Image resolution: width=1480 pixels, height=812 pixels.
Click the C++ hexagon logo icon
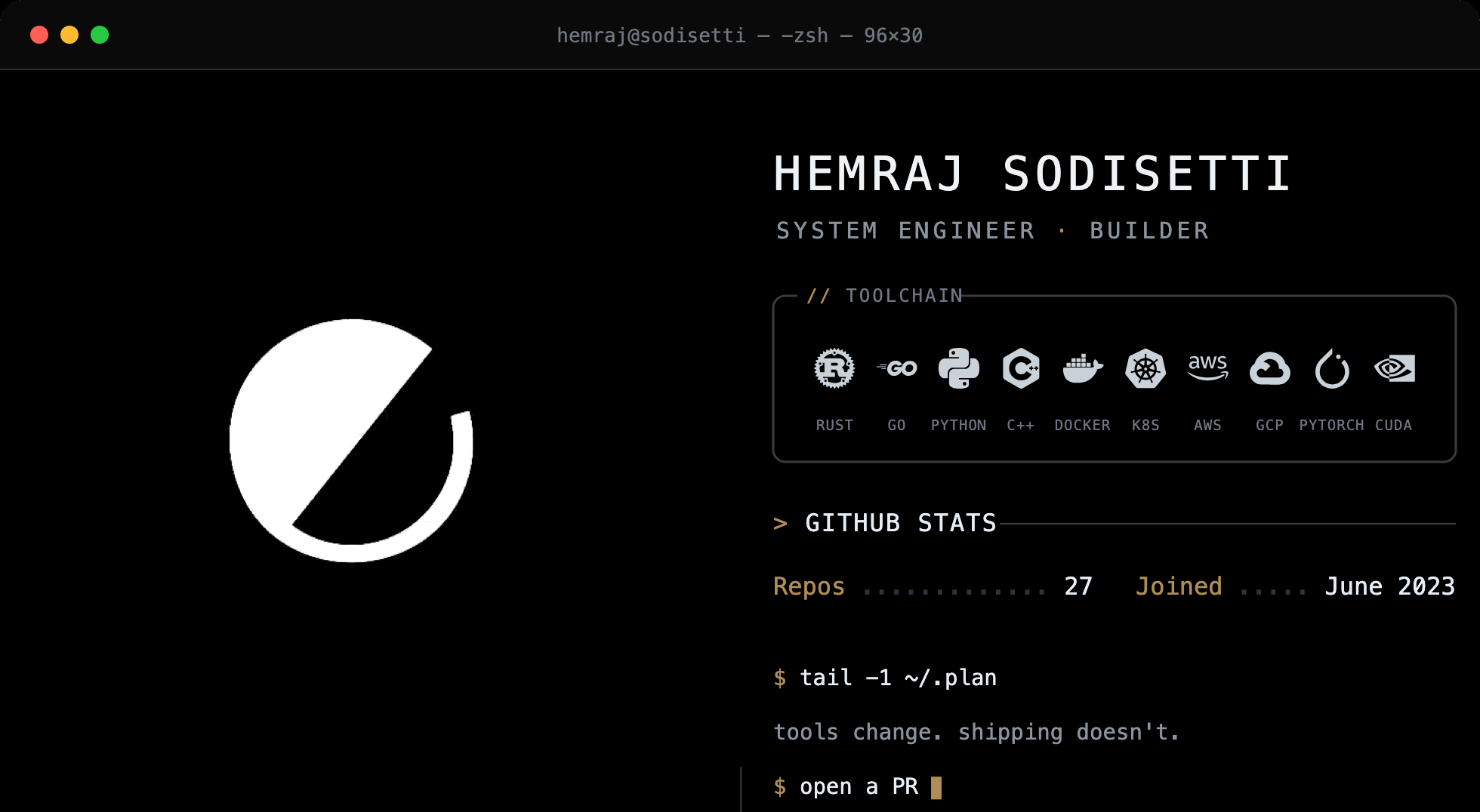(x=1021, y=368)
